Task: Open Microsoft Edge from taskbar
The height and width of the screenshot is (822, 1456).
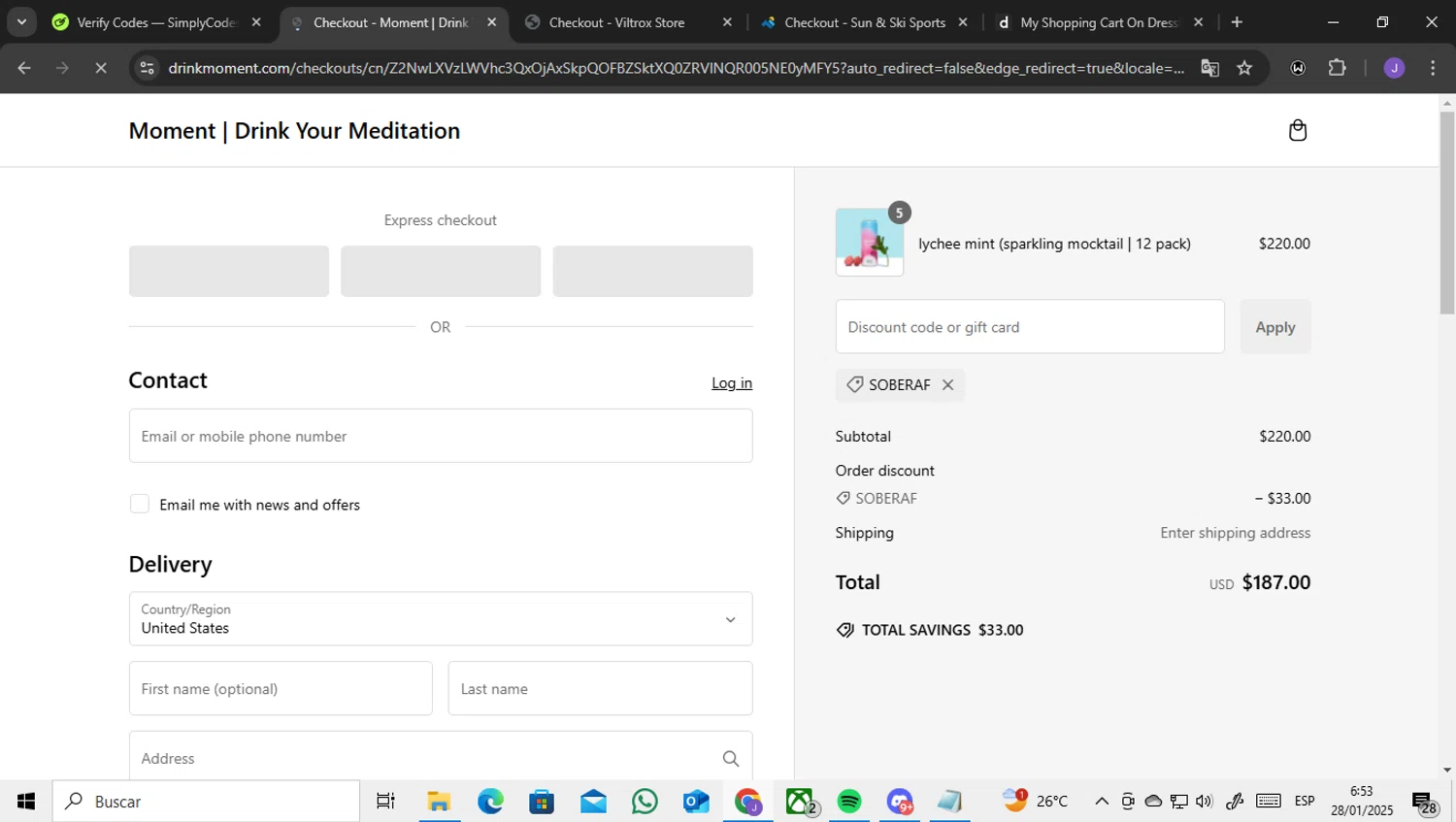Action: pyautogui.click(x=490, y=802)
